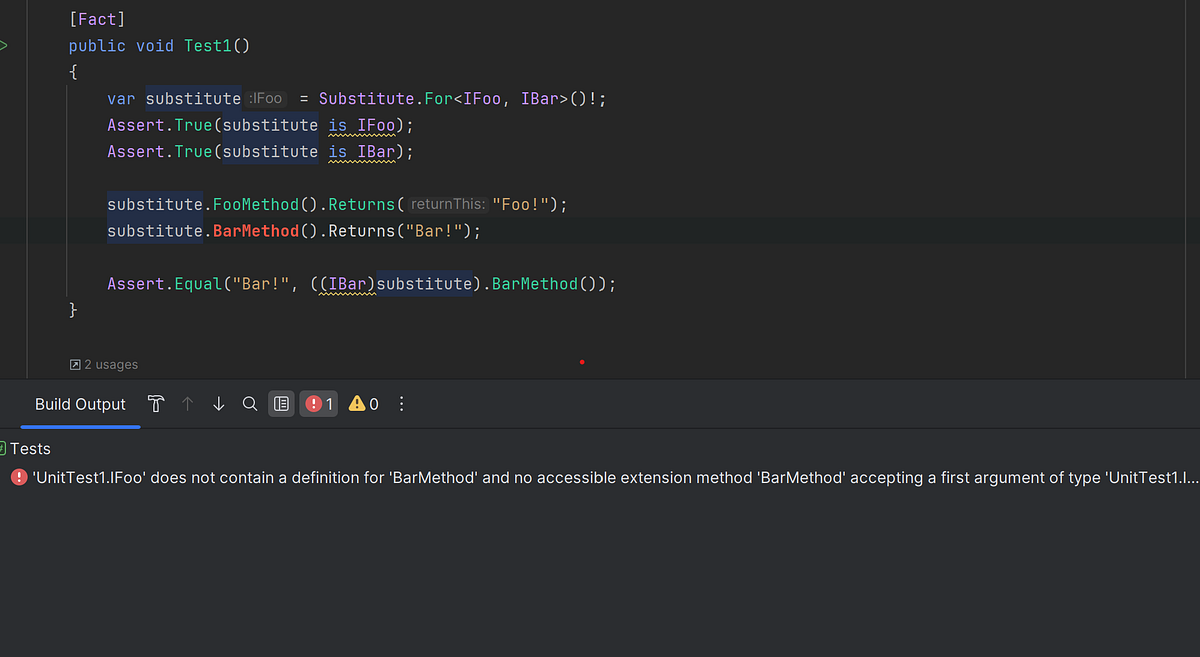Screen dimensions: 1200x657
Task: Click the :IFoo inlay type hint
Action: [x=266, y=98]
